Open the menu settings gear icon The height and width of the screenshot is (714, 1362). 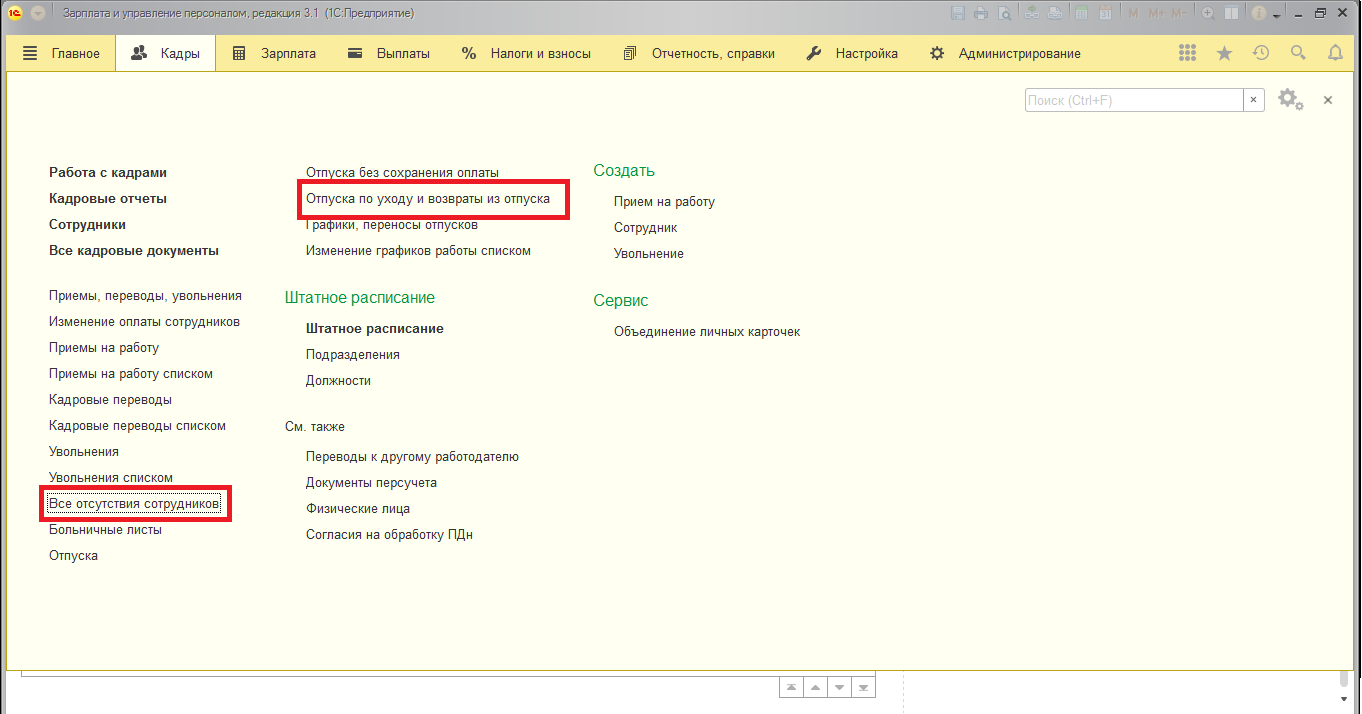1290,100
